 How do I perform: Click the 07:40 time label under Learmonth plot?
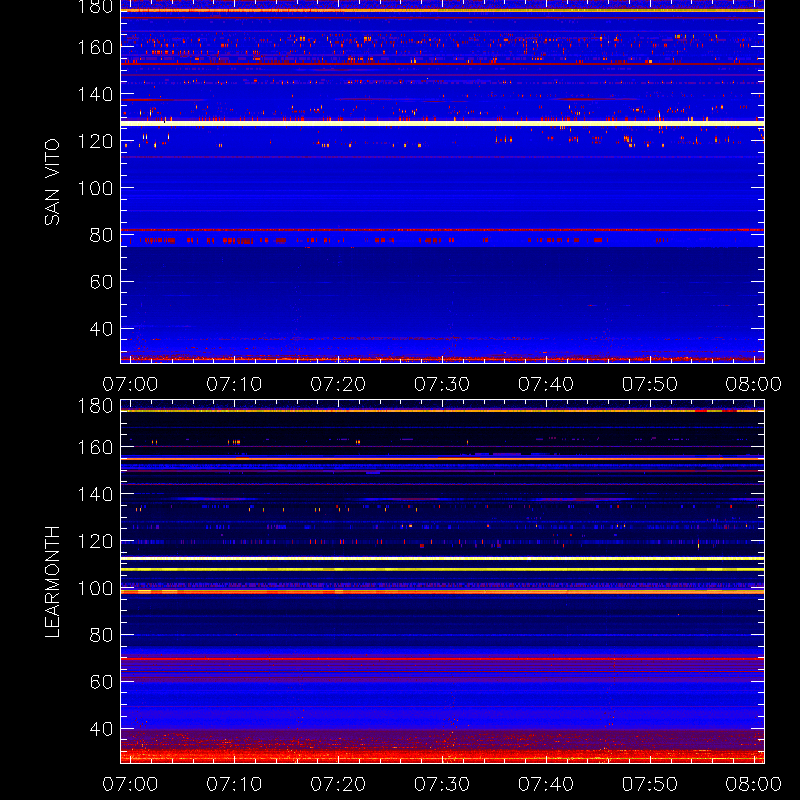click(546, 784)
